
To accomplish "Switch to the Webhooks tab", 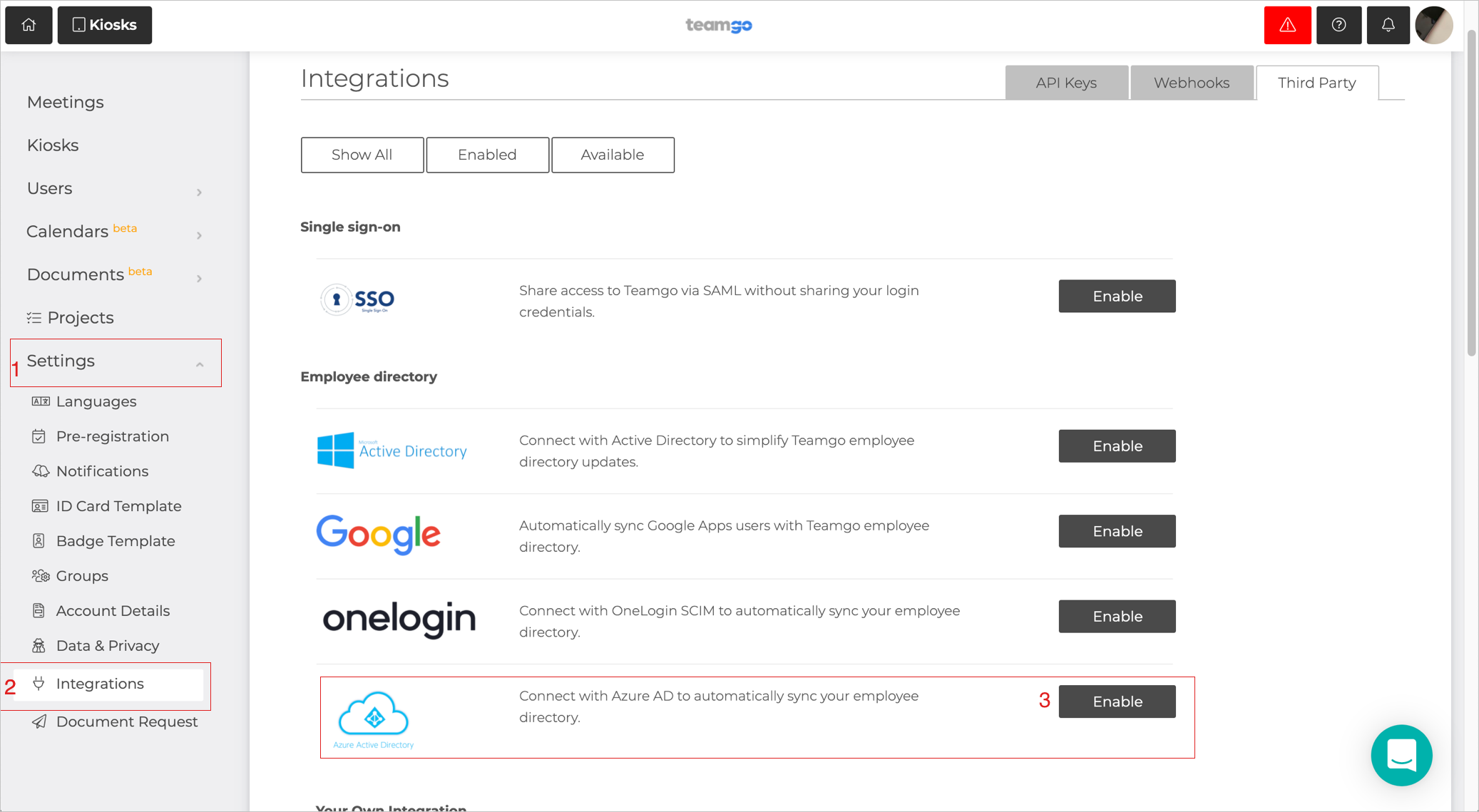I will pyautogui.click(x=1192, y=83).
